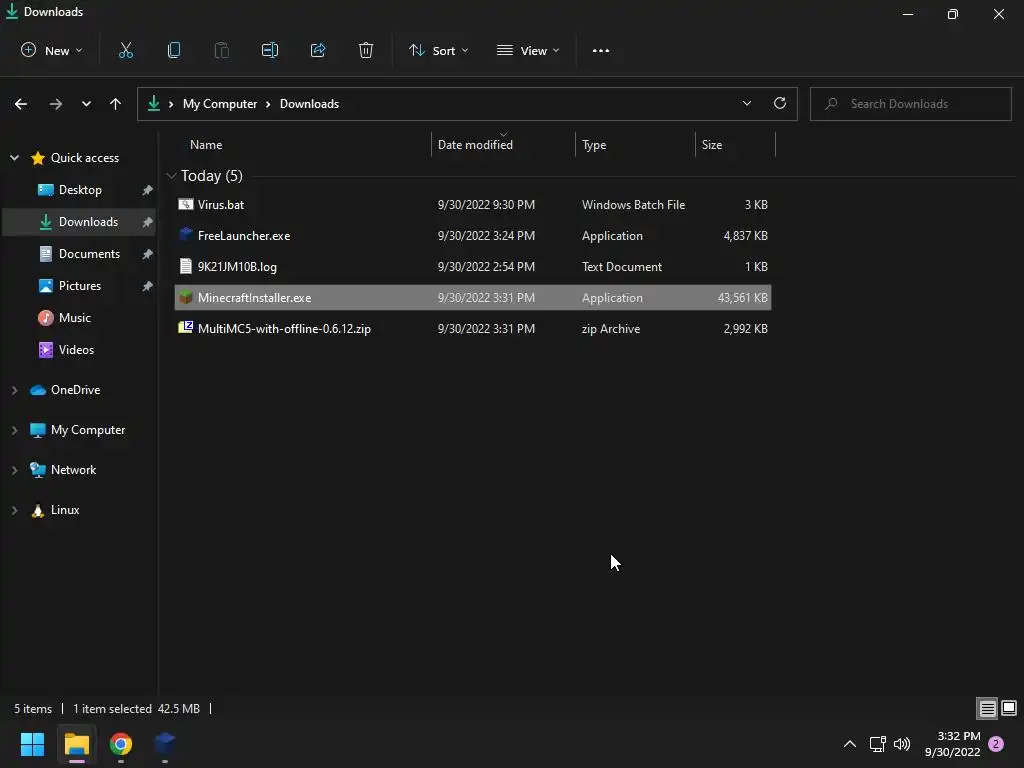The width and height of the screenshot is (1024, 768).
Task: Expand the address bar history dropdown
Action: (x=746, y=103)
